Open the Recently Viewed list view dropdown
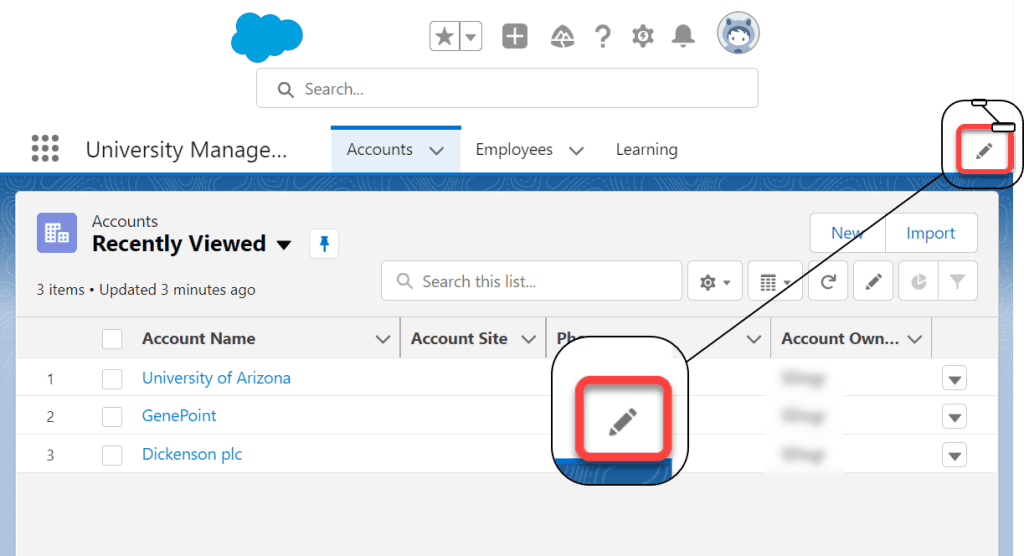The height and width of the screenshot is (556, 1024). (283, 244)
